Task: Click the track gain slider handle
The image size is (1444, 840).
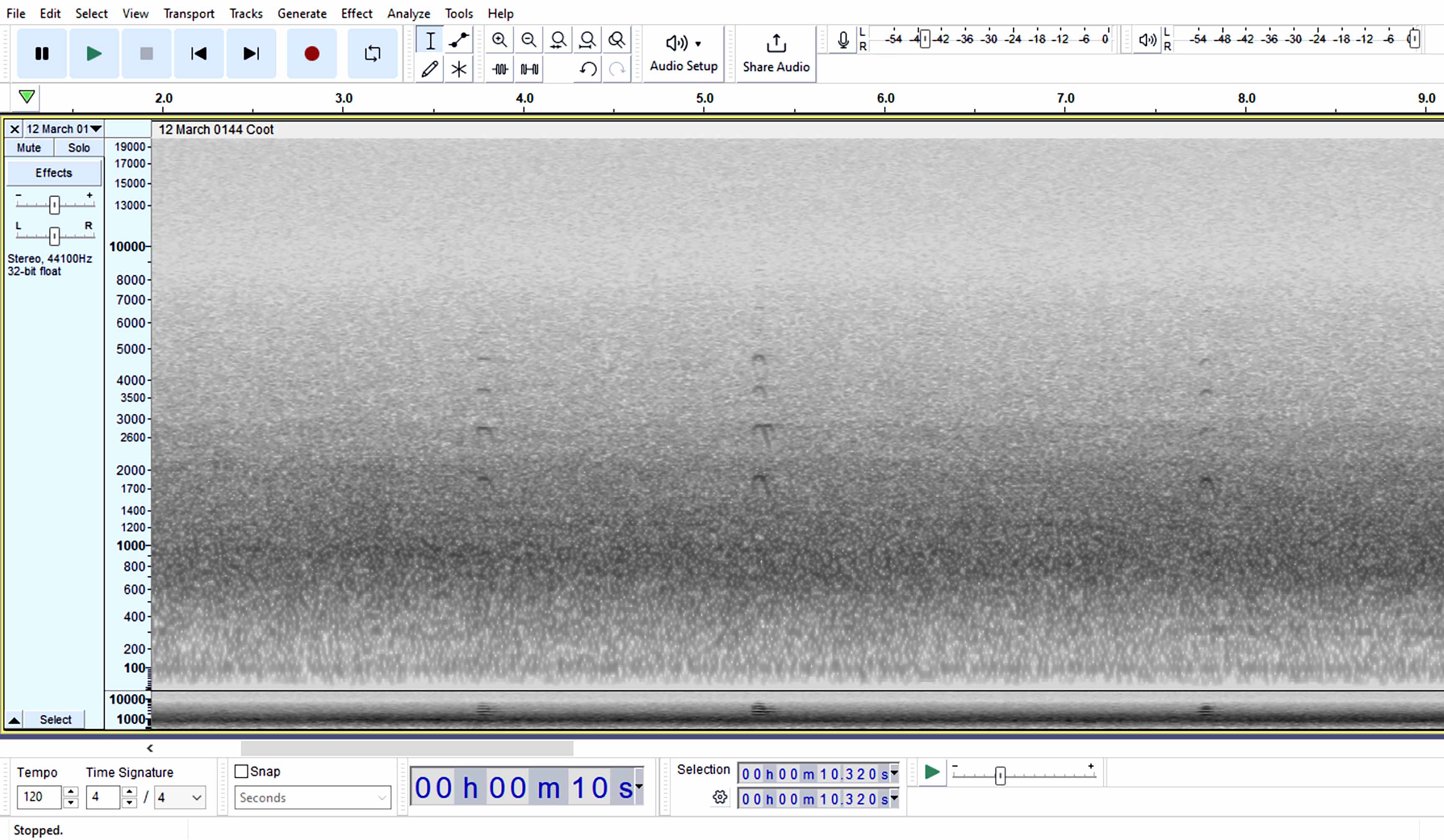Action: (54, 205)
